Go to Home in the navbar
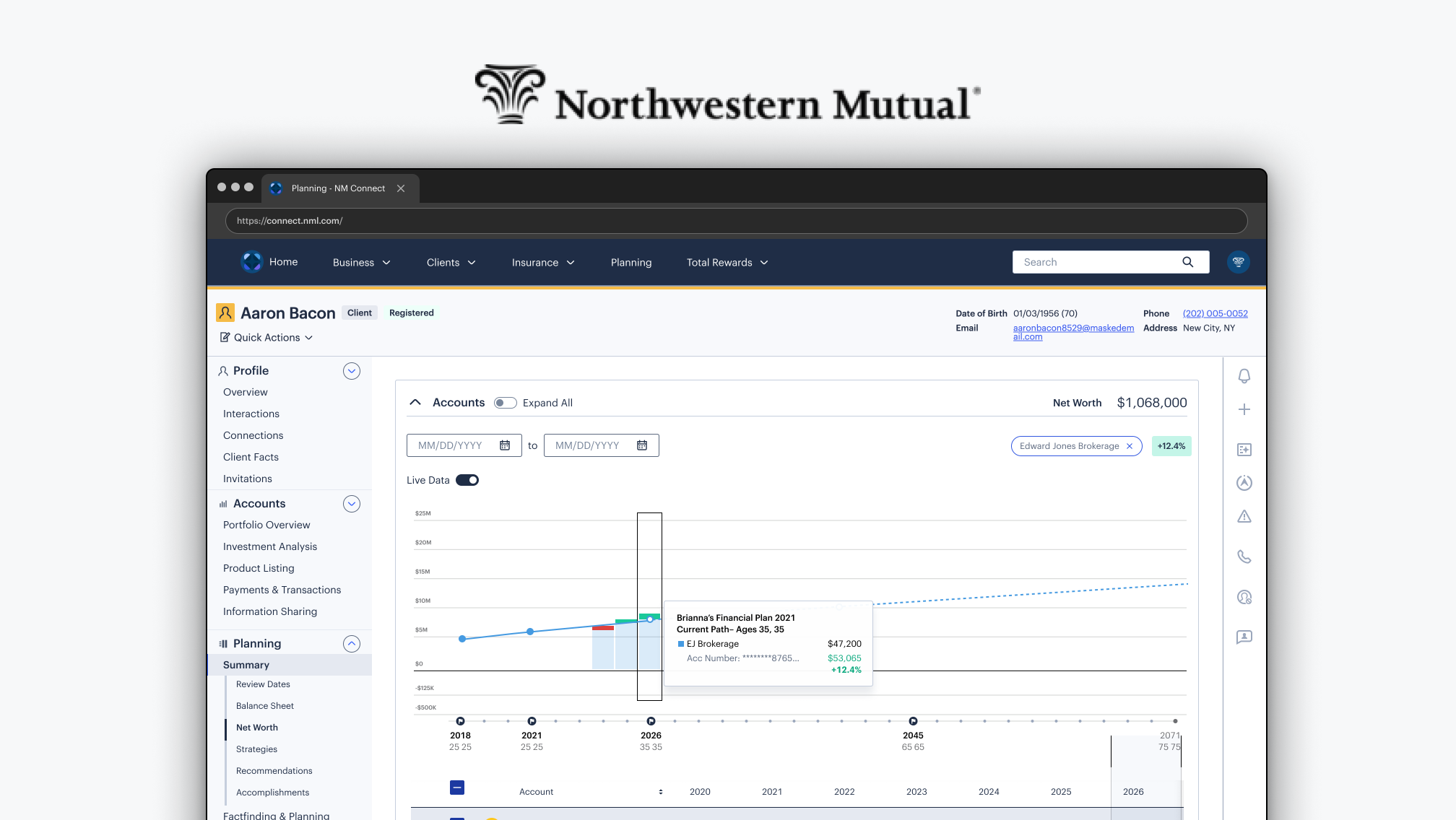This screenshot has height=820, width=1456. point(283,262)
